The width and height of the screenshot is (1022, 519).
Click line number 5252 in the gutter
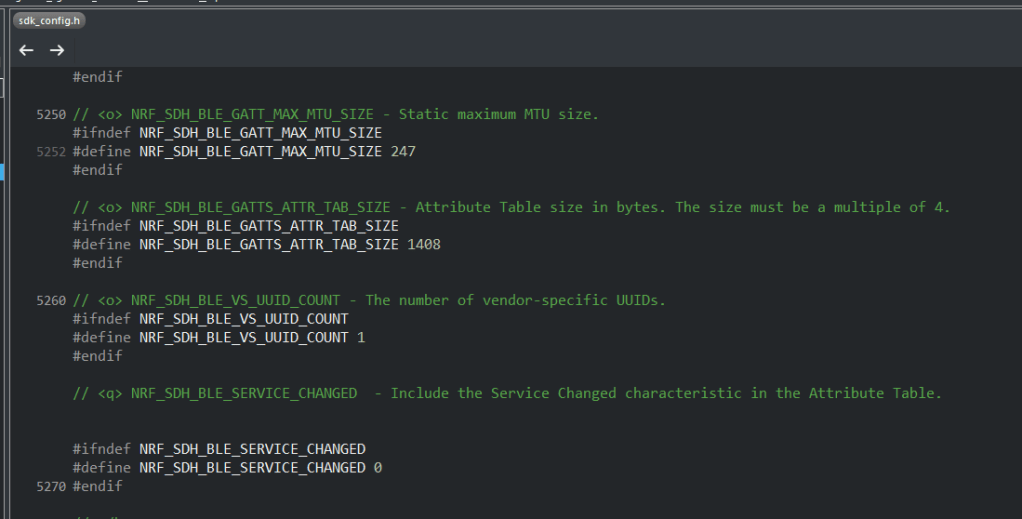pyautogui.click(x=50, y=152)
